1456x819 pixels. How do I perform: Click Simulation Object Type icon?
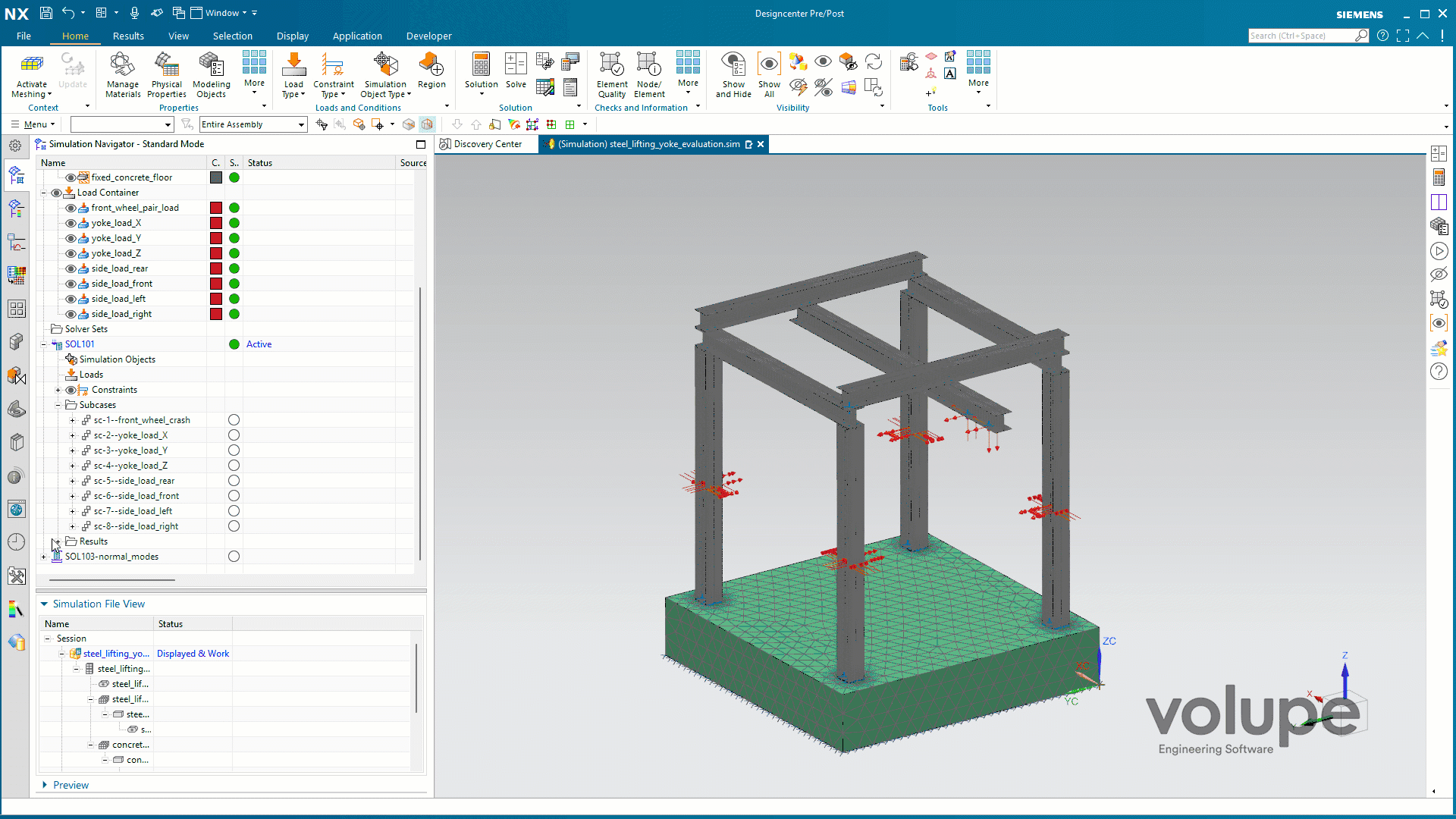click(x=385, y=64)
